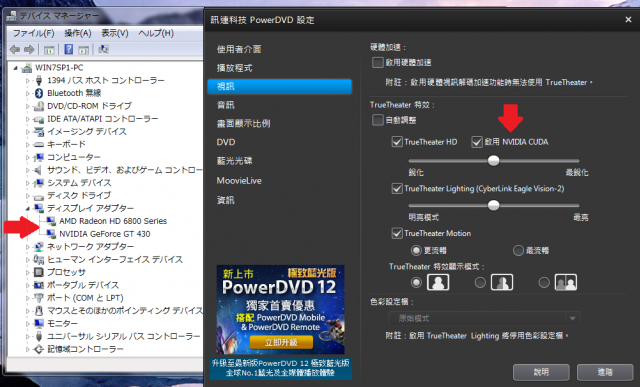Select the ユニバーサル シリアル バス コントローラー icon
The image size is (640, 387).
pyautogui.click(x=39, y=336)
